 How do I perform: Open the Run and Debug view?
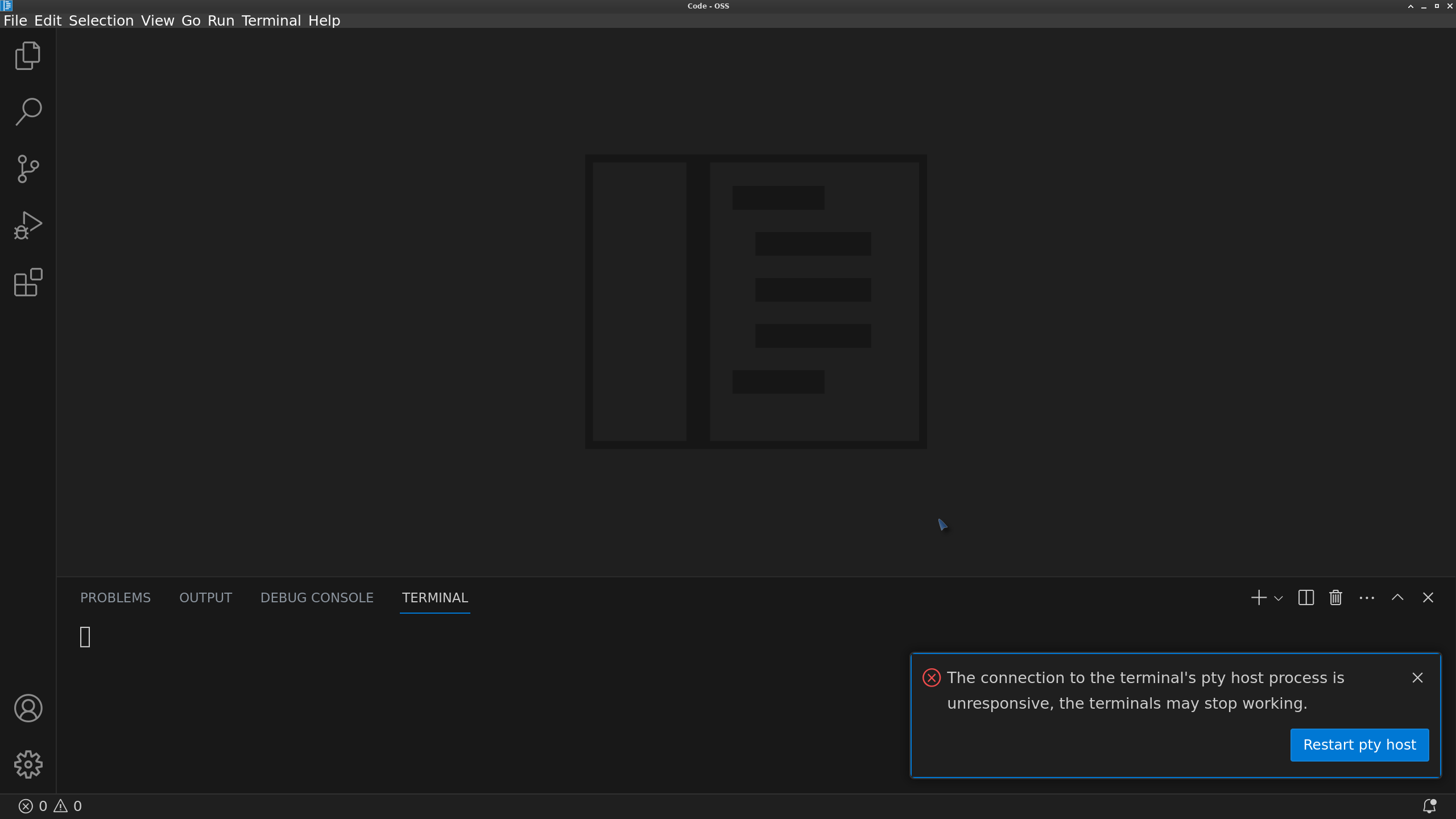[28, 226]
